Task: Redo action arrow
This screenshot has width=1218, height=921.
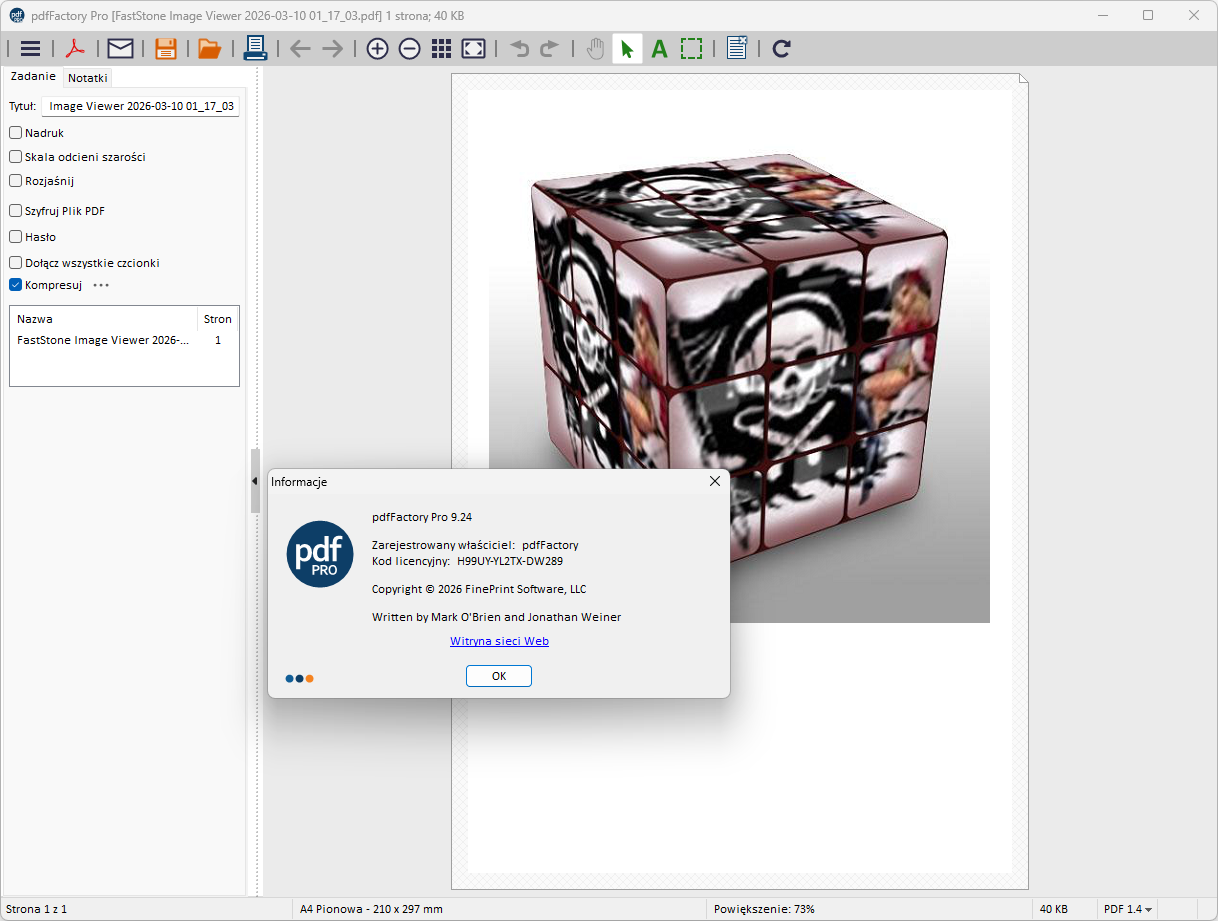Action: click(x=549, y=48)
